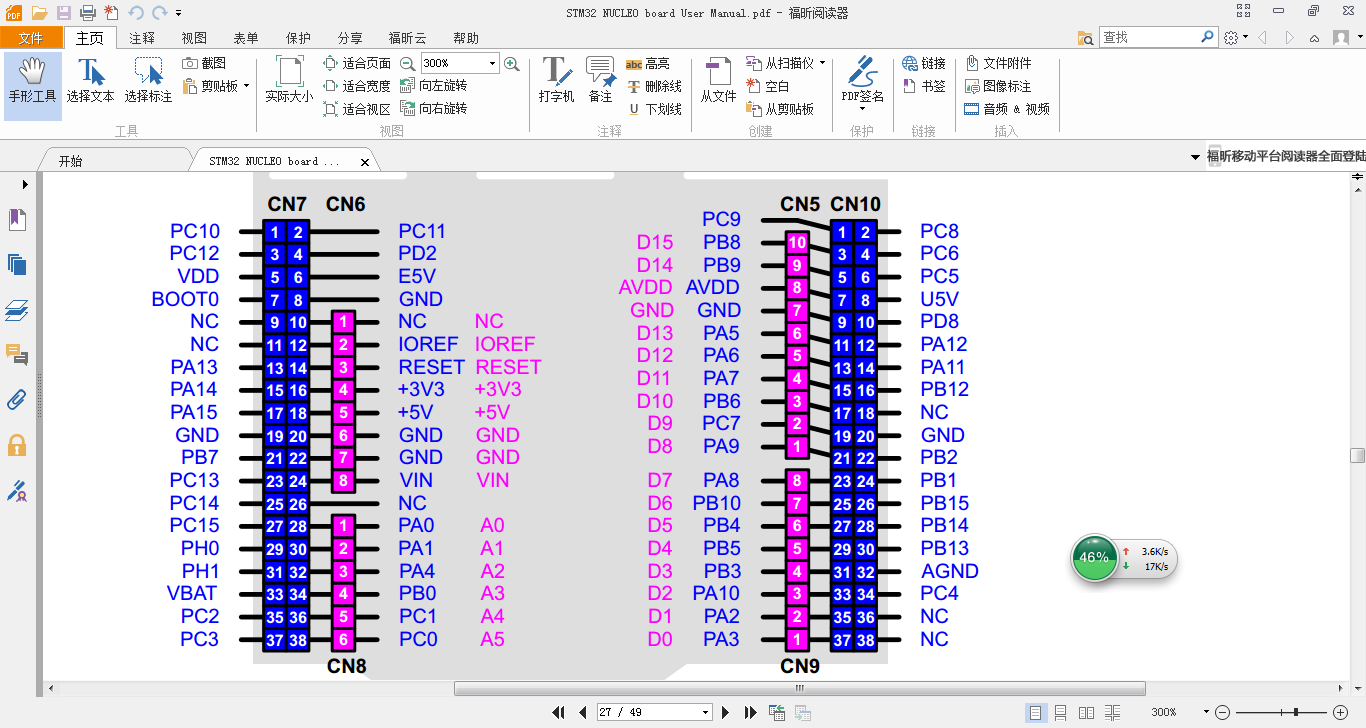Go to the next page
The height and width of the screenshot is (728, 1366).
pyautogui.click(x=727, y=712)
